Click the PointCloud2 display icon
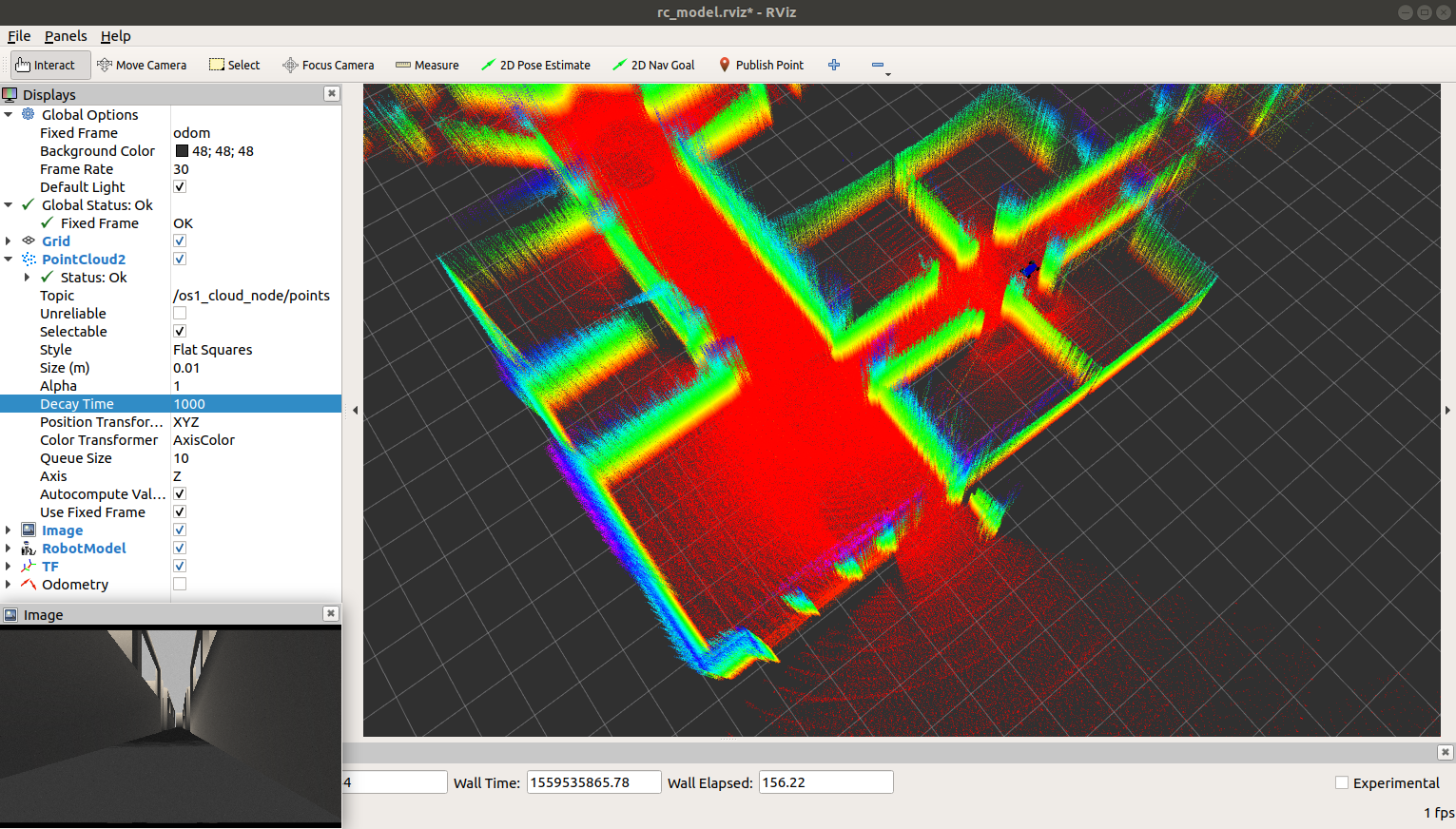This screenshot has width=1456, height=829. [x=29, y=259]
